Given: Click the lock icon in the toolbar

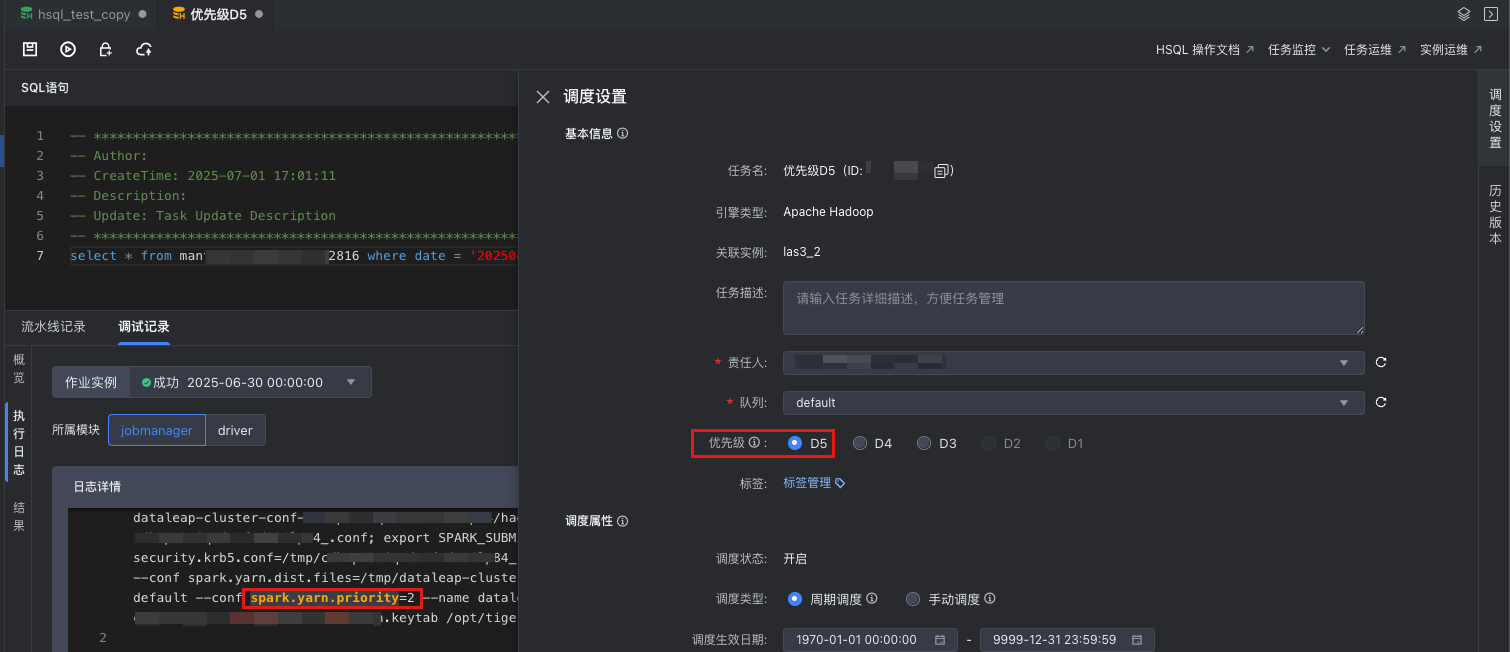Looking at the screenshot, I should [x=105, y=49].
